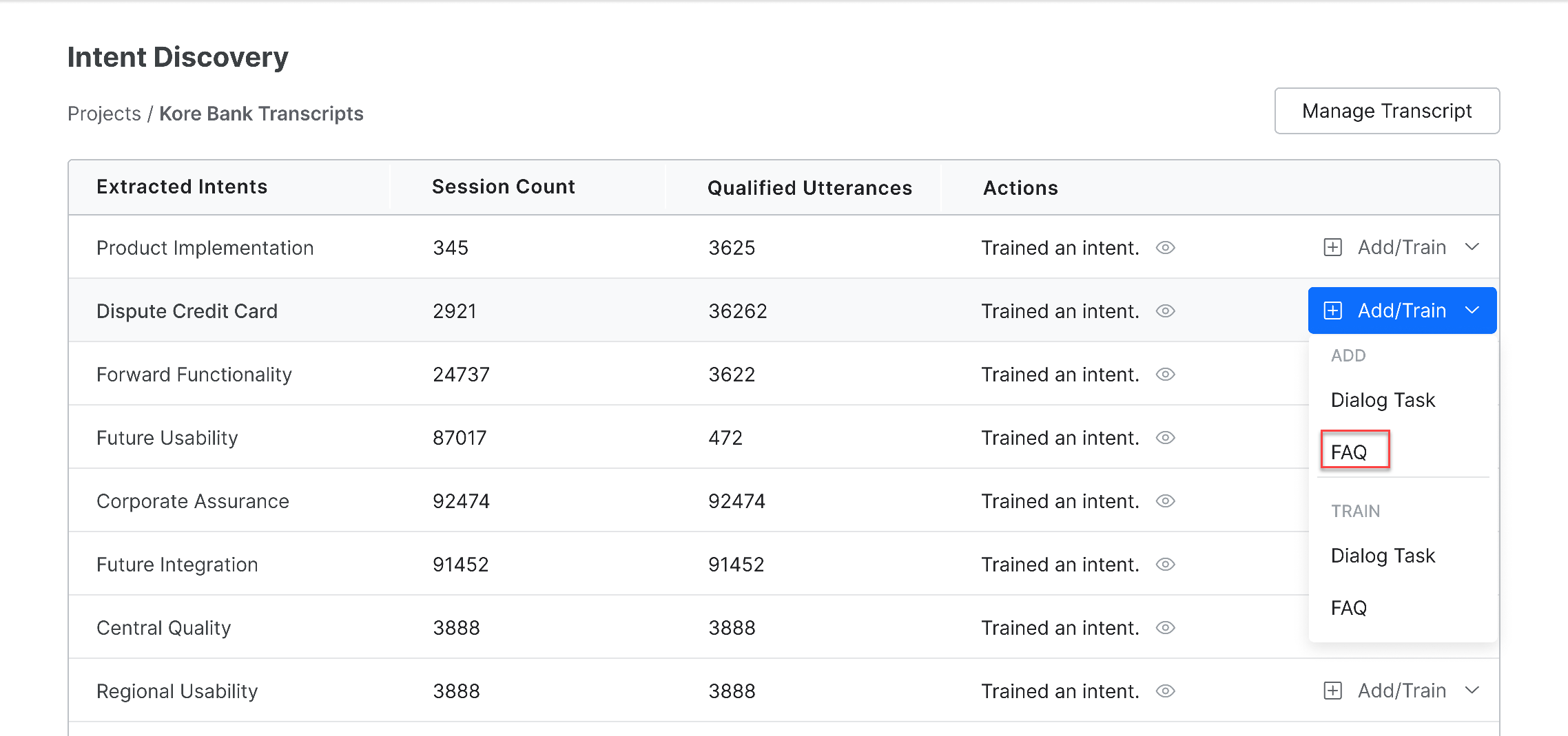Click the plus icon in Regional Usability row

coord(1333,691)
